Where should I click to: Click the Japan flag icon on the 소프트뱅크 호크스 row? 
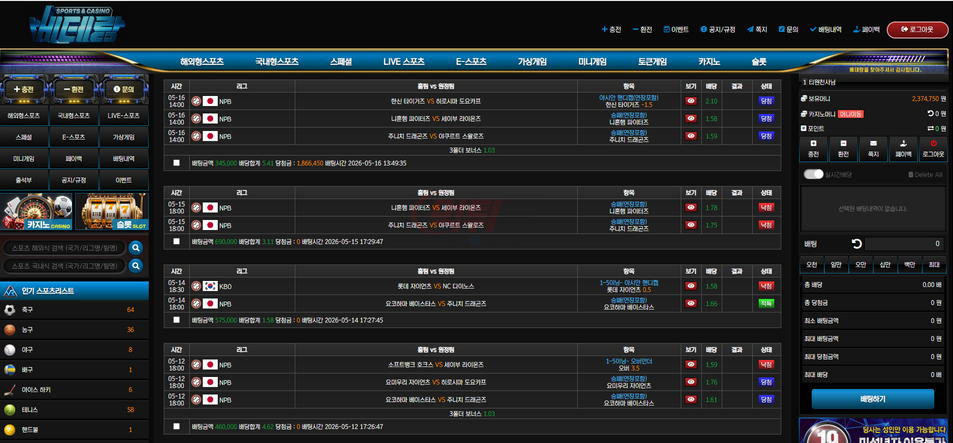point(210,365)
